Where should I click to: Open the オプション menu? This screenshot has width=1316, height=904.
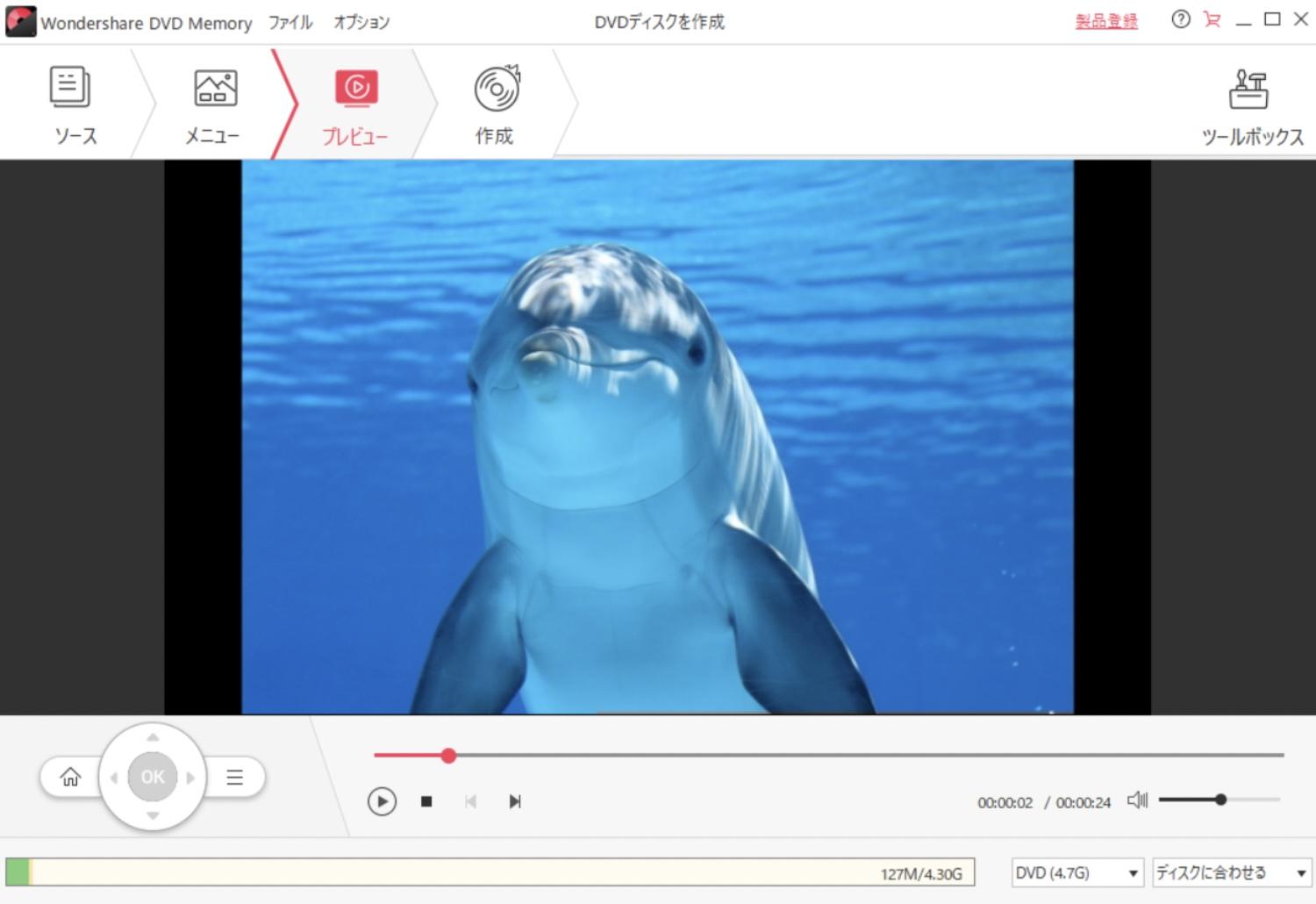tap(361, 22)
